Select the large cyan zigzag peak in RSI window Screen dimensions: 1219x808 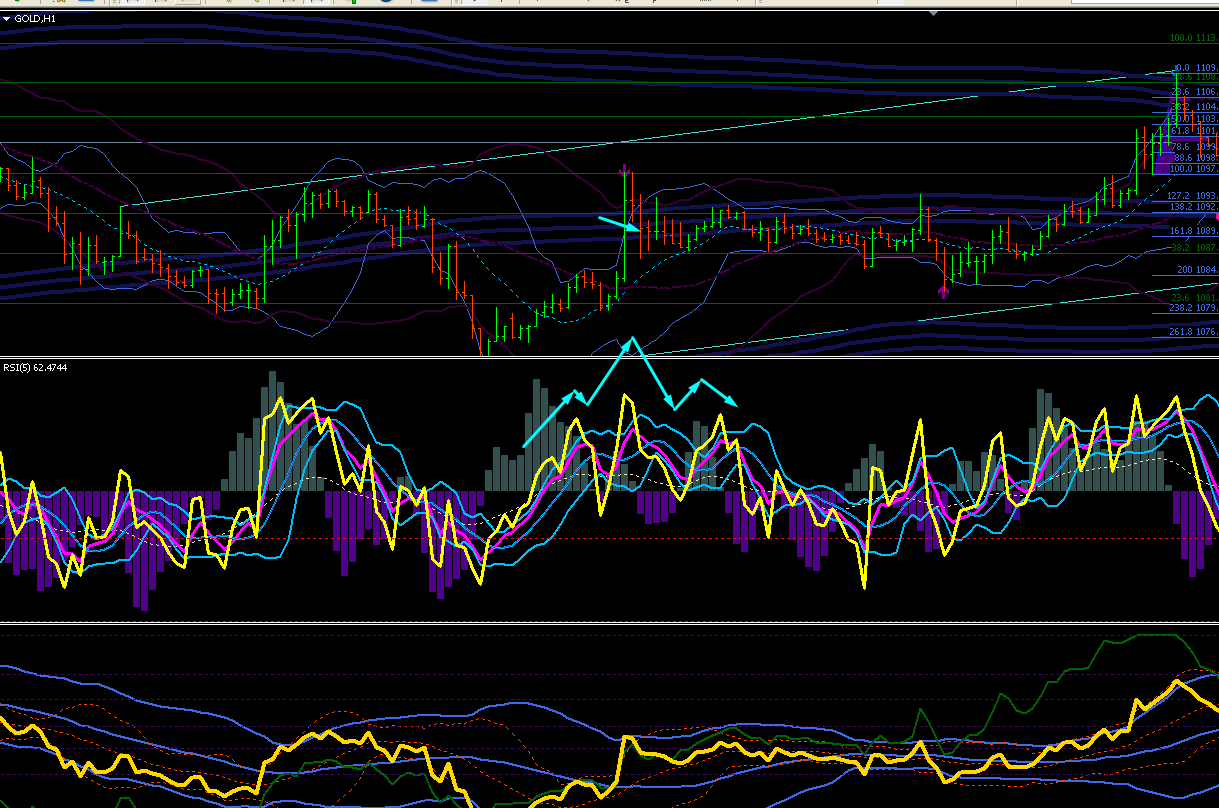point(630,343)
